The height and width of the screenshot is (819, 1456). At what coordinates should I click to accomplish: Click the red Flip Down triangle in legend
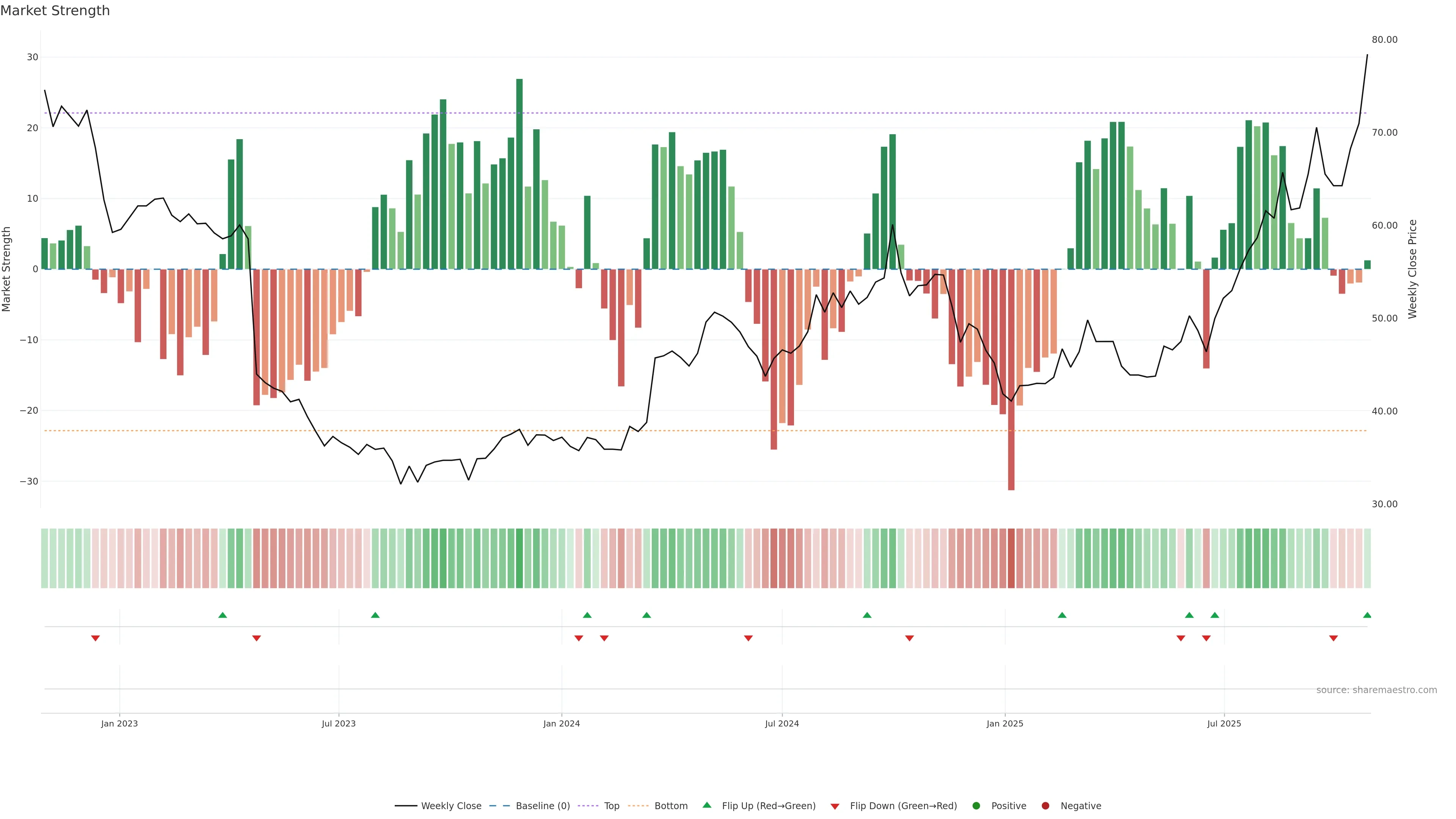(835, 806)
